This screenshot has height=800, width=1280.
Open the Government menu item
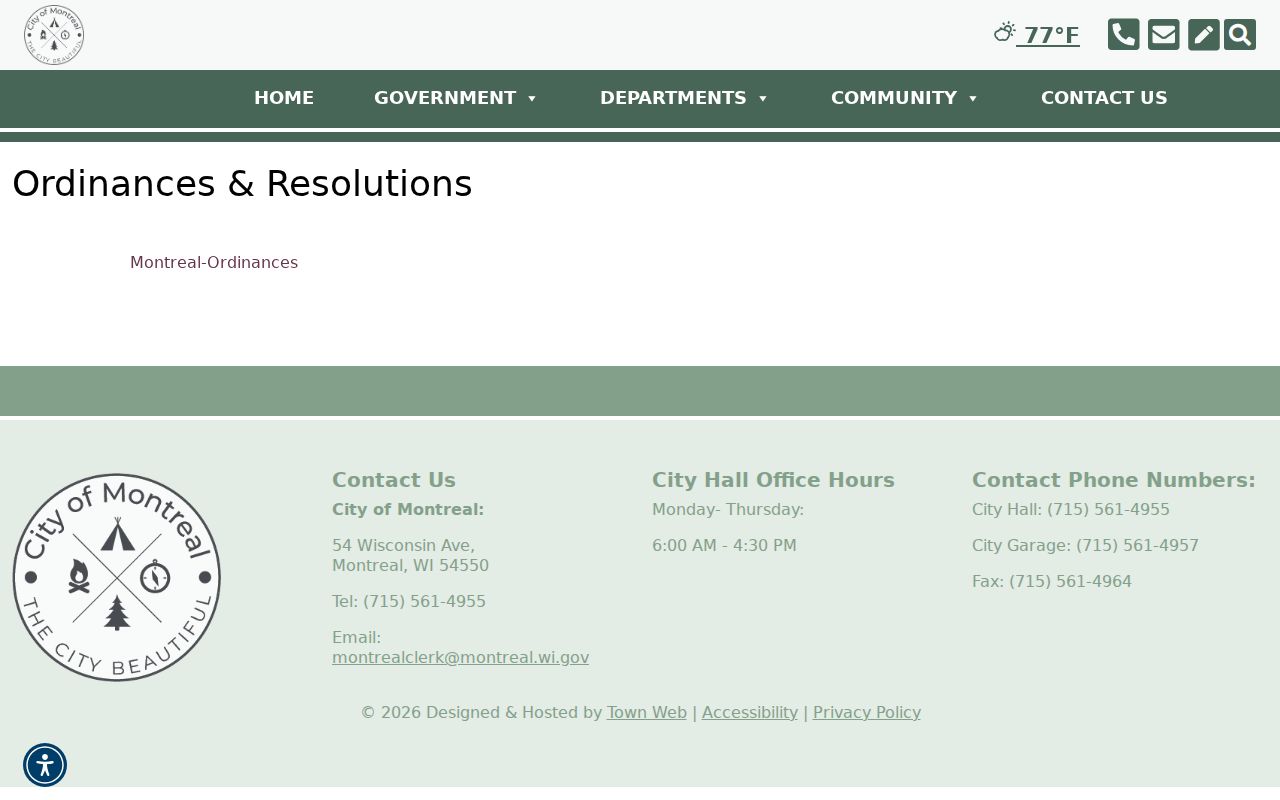pos(445,98)
